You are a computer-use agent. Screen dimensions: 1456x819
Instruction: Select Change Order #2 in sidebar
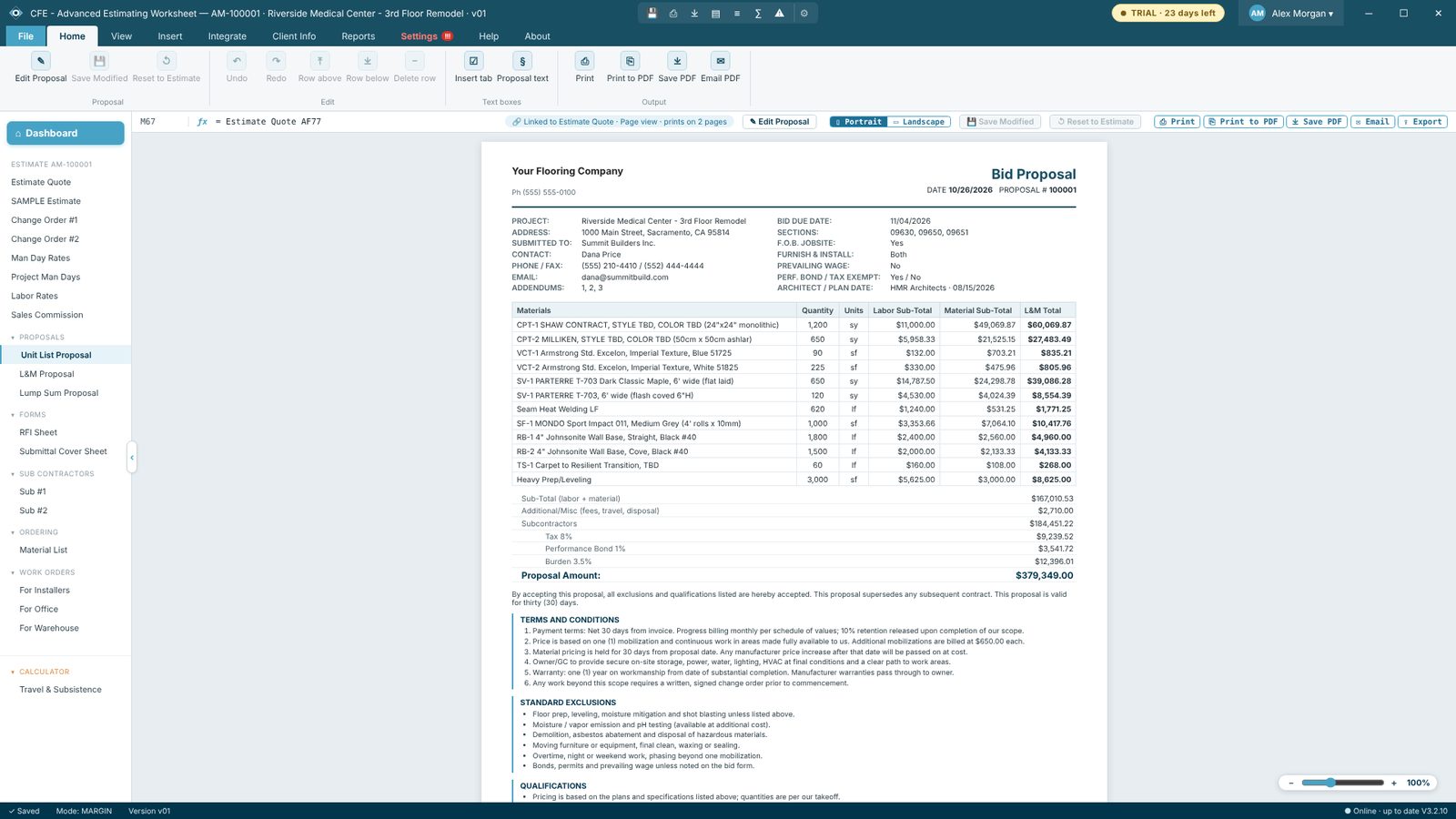[45, 239]
